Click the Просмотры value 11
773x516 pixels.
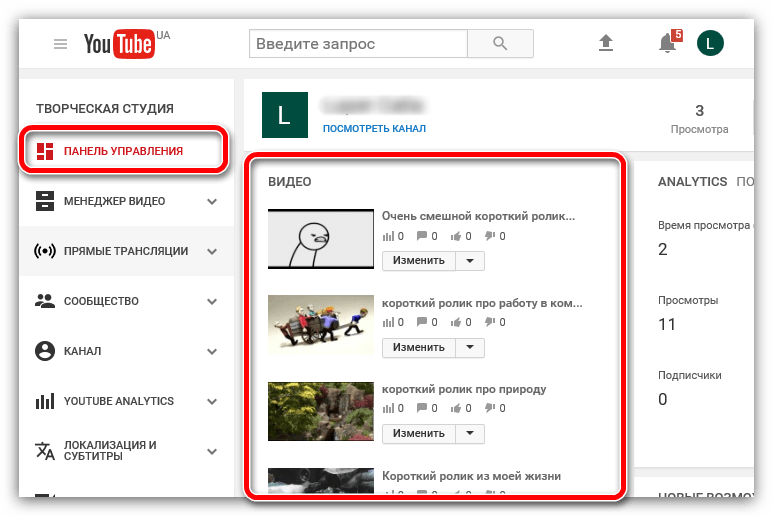pos(667,324)
